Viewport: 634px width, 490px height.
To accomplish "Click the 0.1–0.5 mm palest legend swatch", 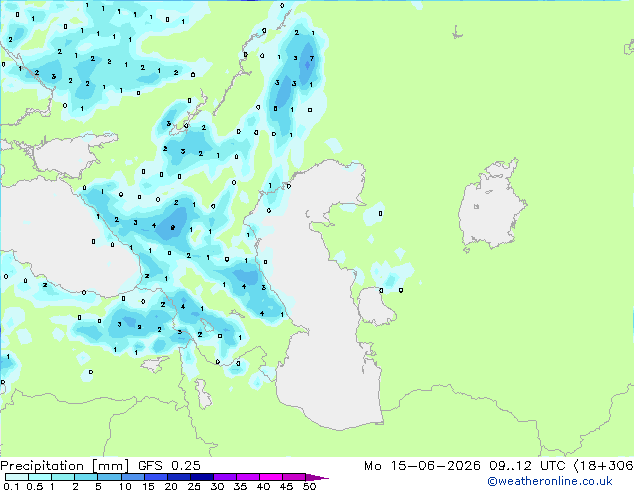I will (x=17, y=477).
